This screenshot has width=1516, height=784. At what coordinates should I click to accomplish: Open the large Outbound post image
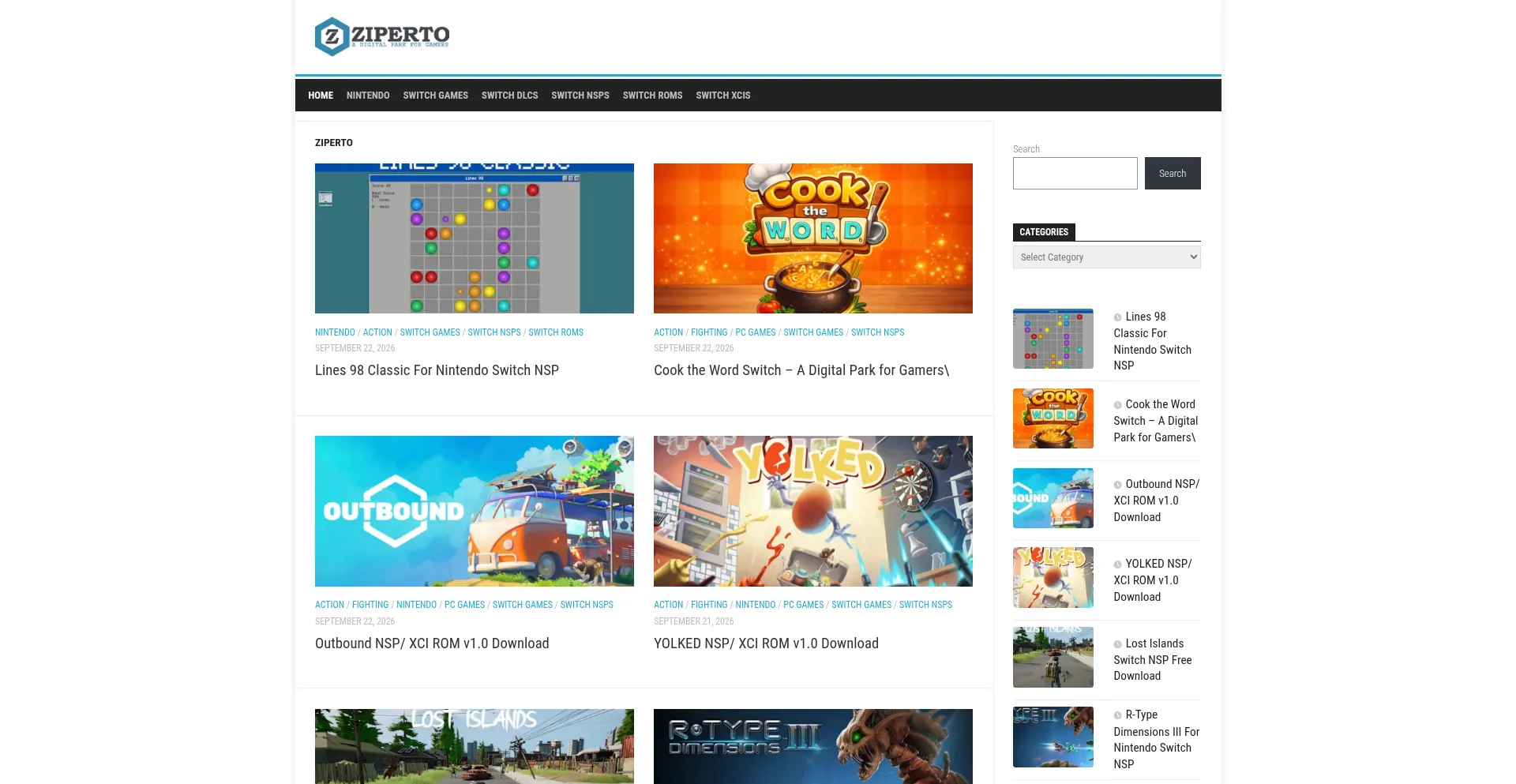point(475,511)
